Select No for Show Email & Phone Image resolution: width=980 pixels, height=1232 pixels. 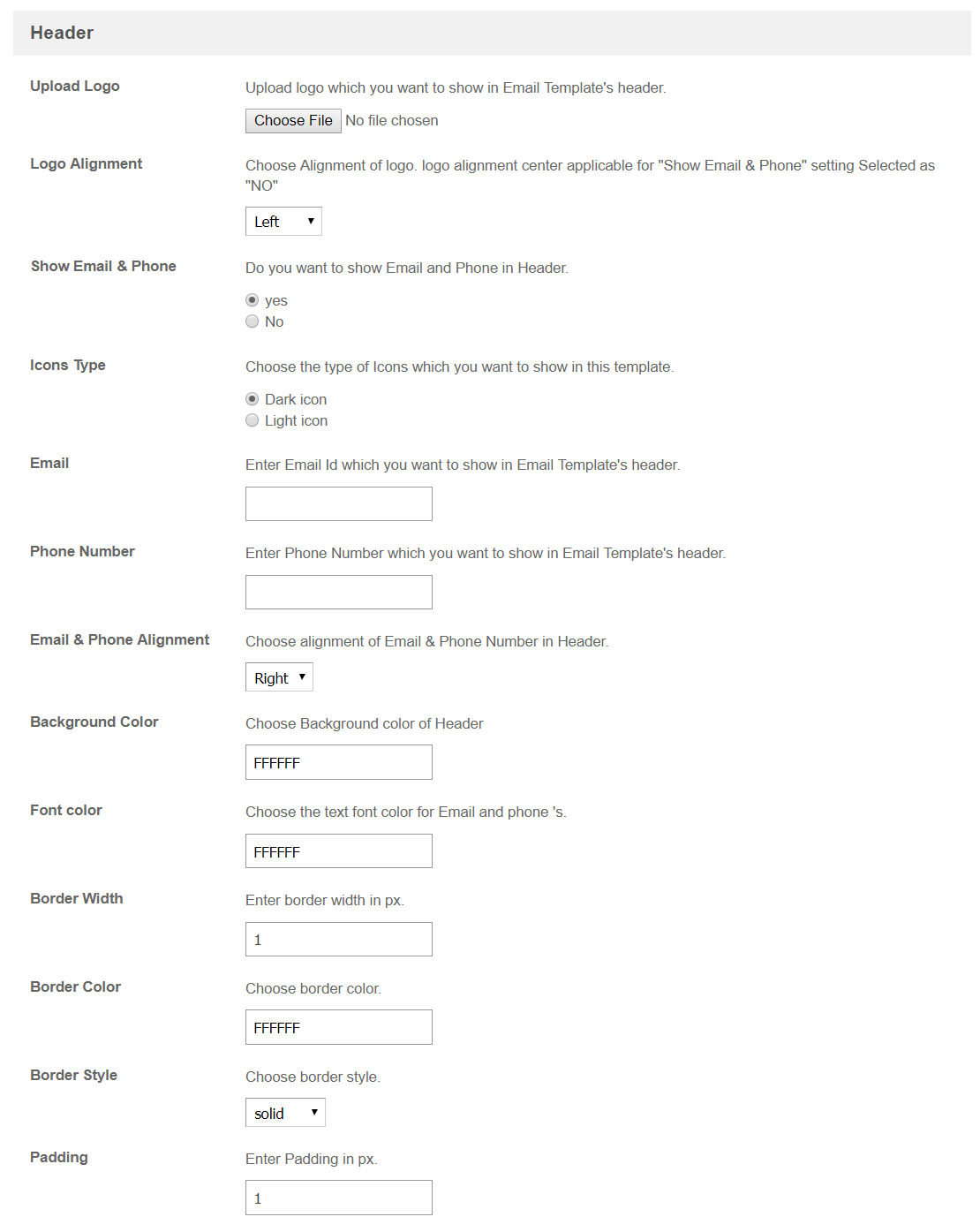[x=253, y=321]
